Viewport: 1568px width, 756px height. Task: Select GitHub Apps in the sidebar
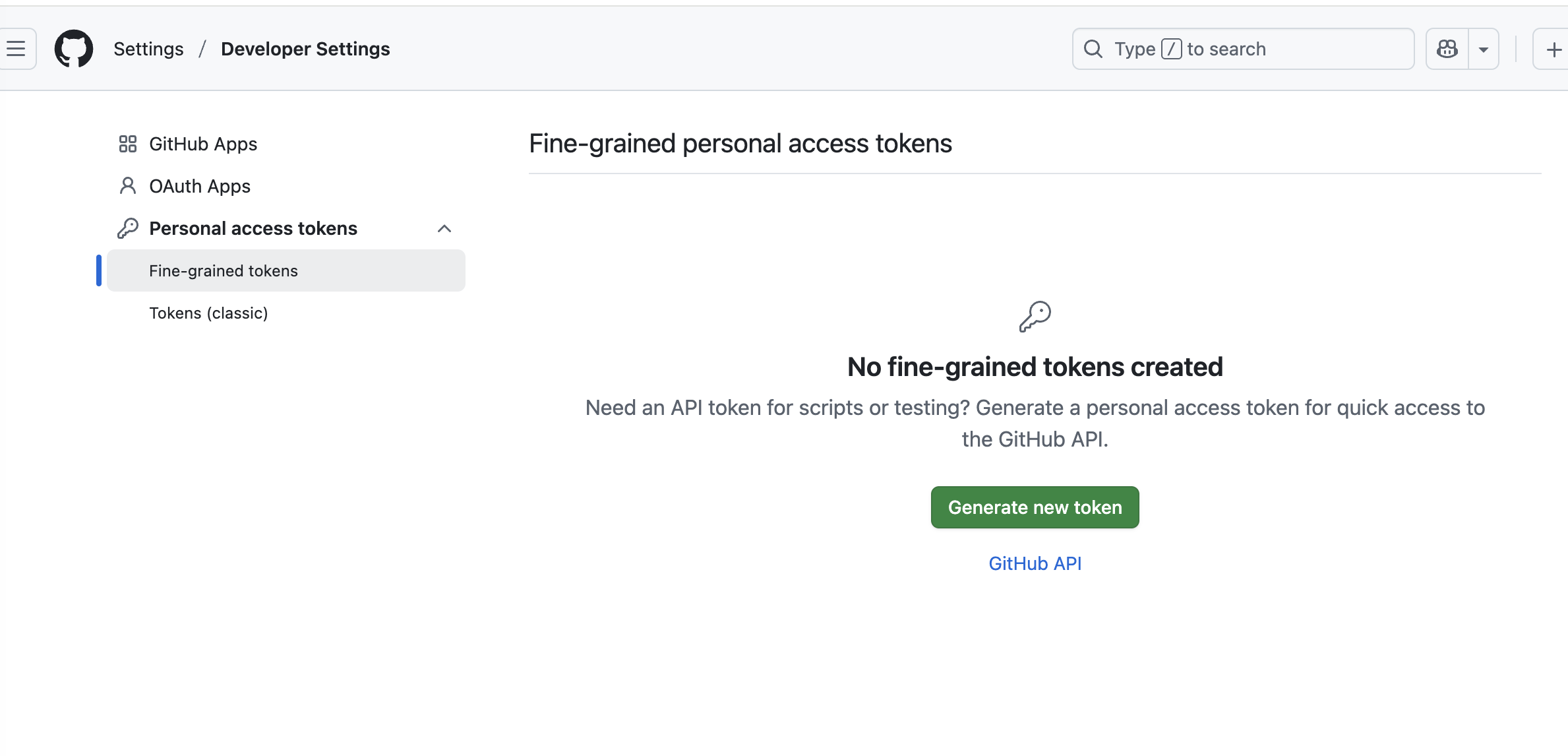[203, 143]
